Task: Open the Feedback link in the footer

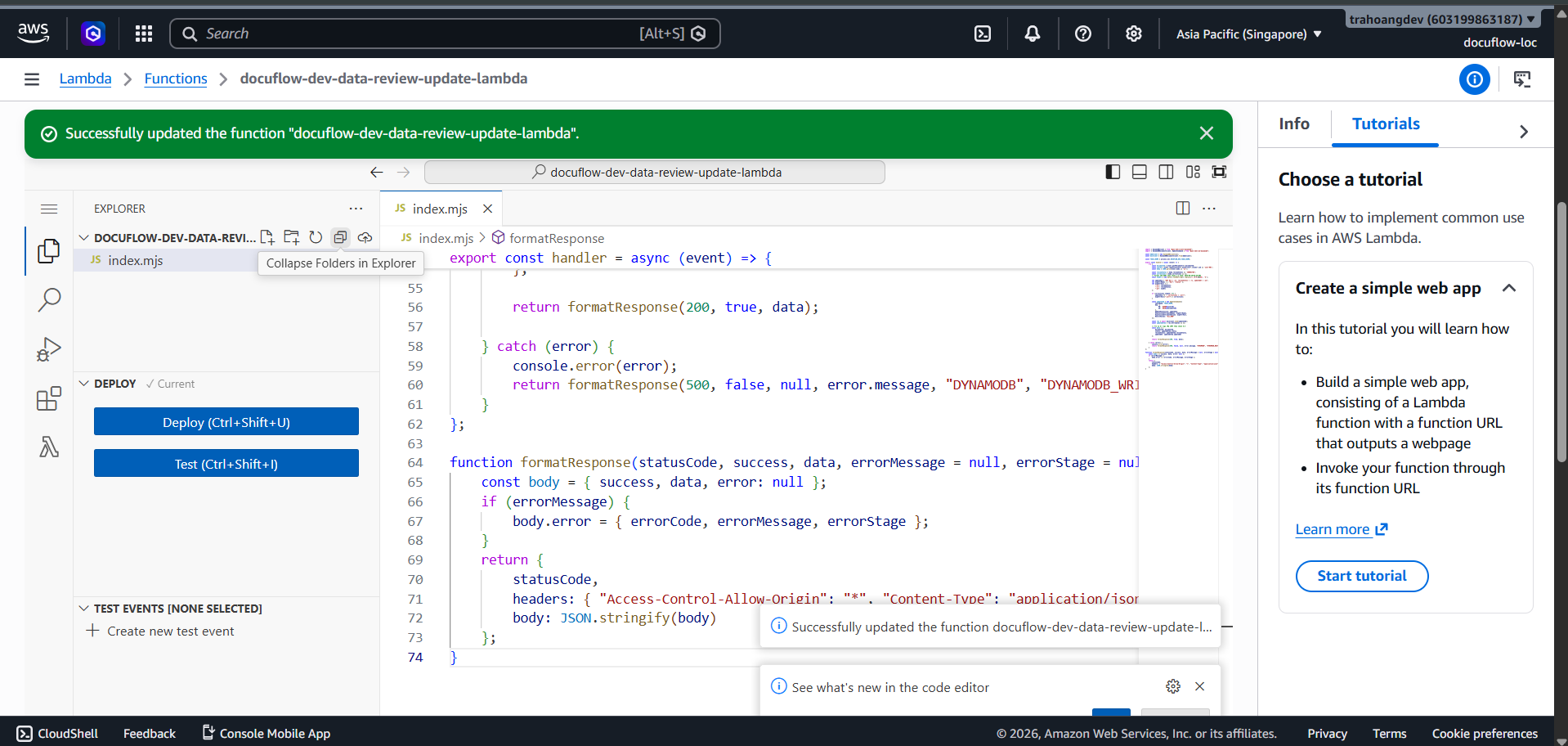Action: tap(150, 734)
